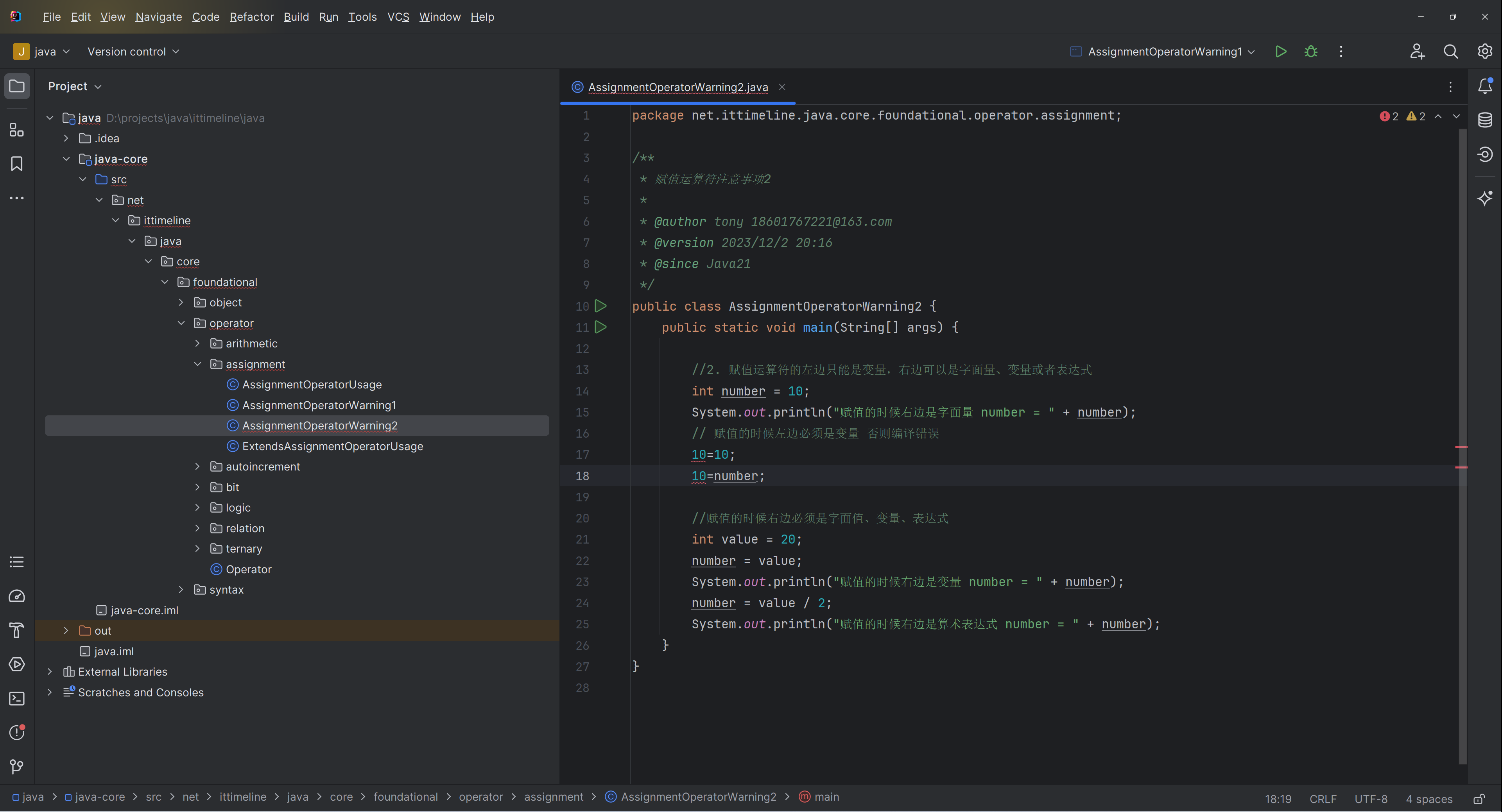Open the Git tool window icon
This screenshot has height=812, width=1502.
pos(17,767)
